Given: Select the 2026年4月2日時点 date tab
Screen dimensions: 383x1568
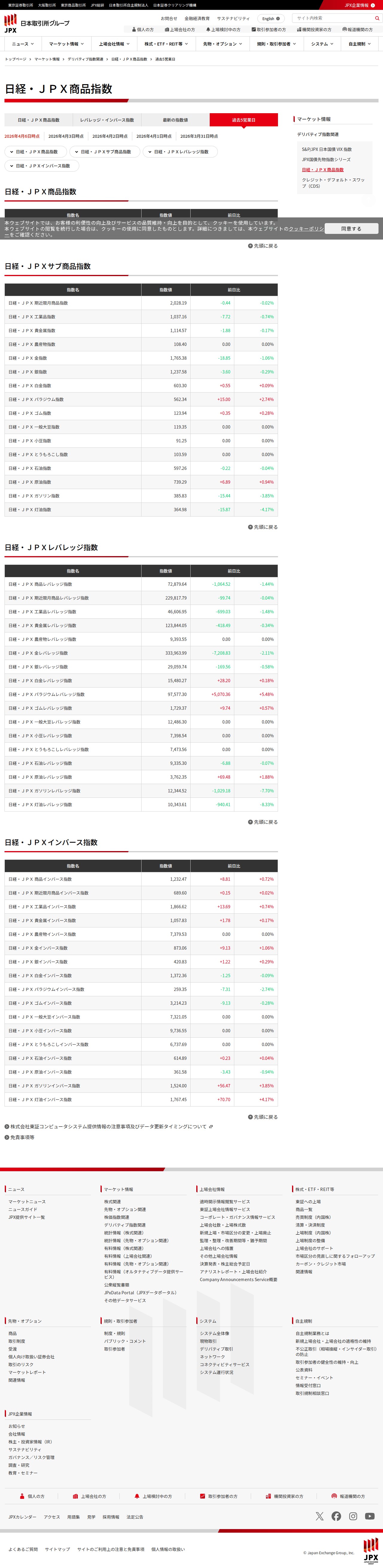Looking at the screenshot, I should (x=110, y=136).
